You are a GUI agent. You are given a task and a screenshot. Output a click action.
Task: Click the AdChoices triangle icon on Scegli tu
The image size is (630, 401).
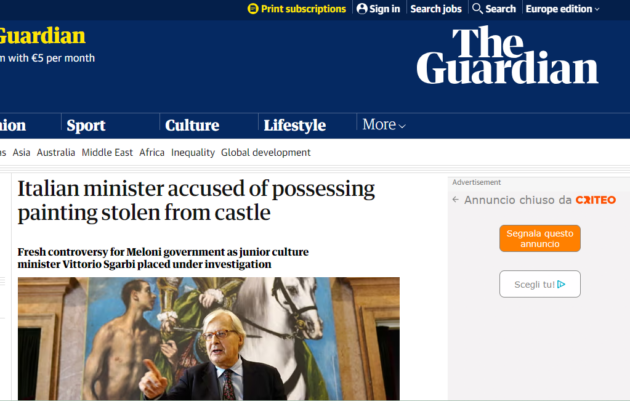(x=561, y=284)
